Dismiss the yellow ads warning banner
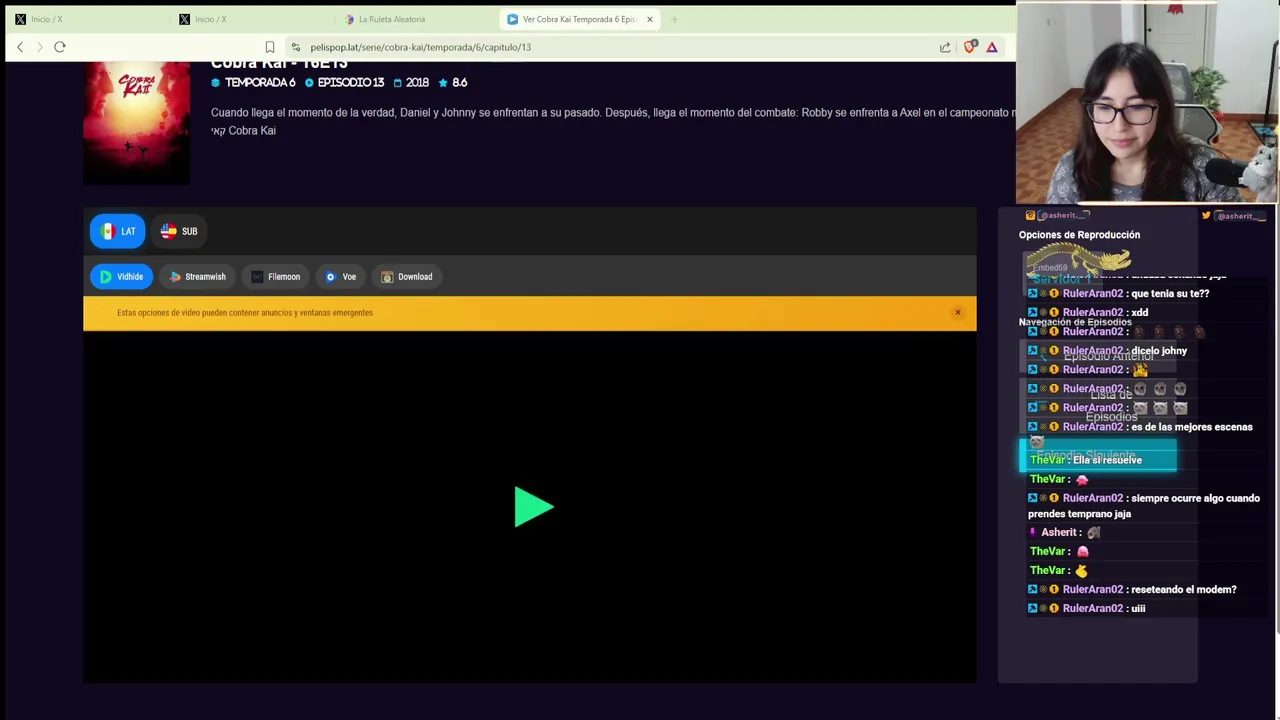The height and width of the screenshot is (720, 1280). tap(957, 313)
